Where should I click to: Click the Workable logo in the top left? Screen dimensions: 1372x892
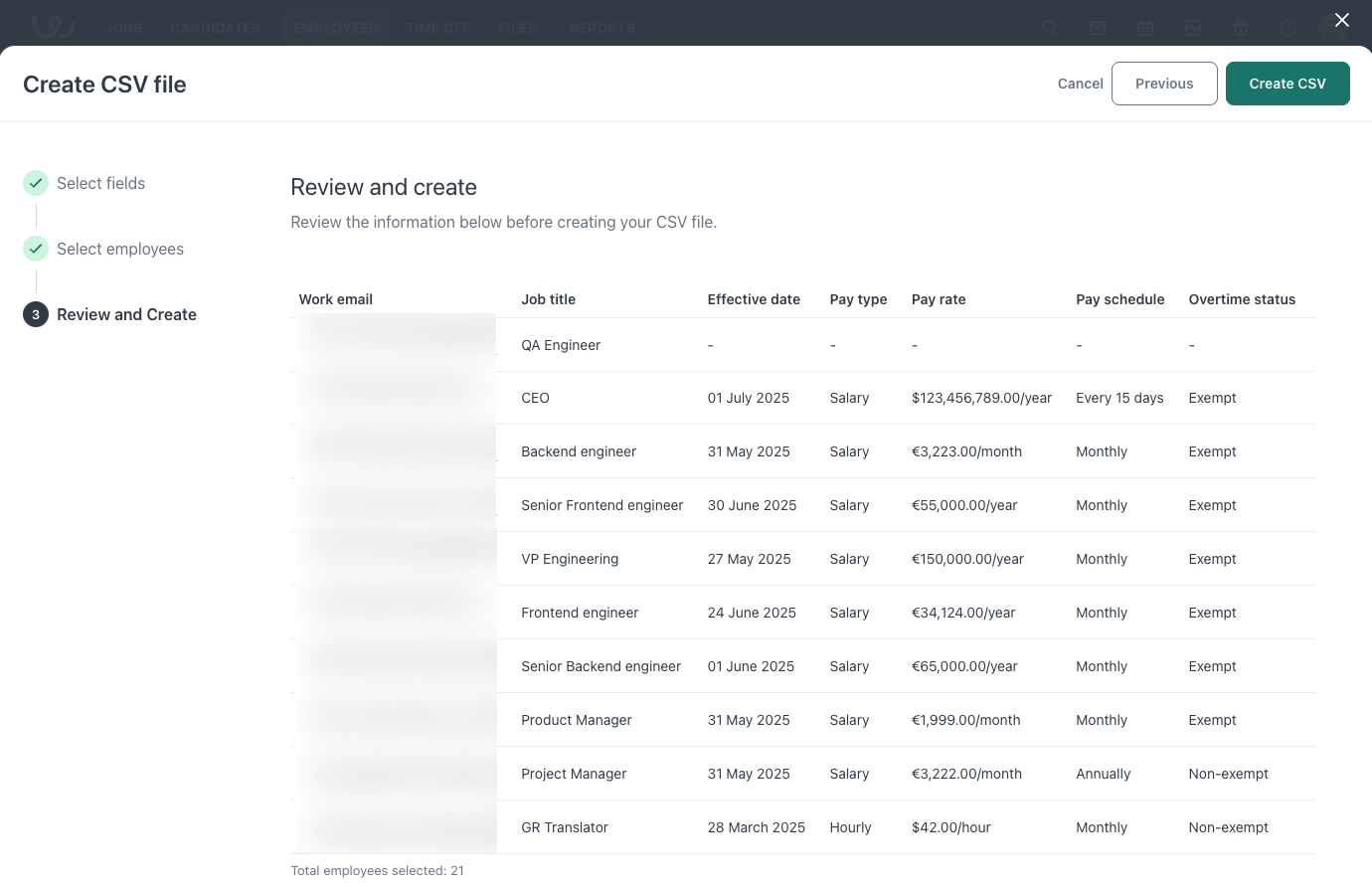click(52, 27)
